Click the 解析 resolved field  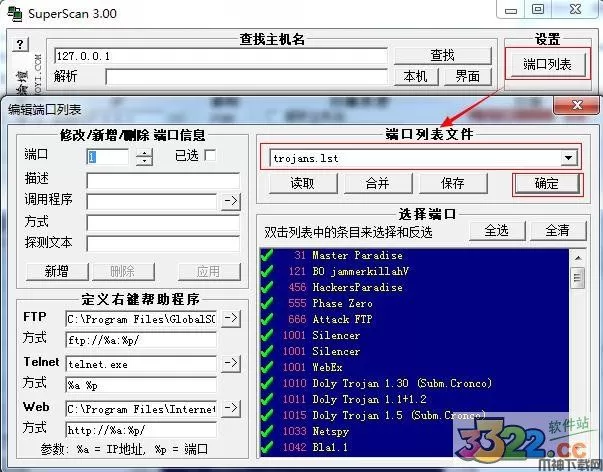(x=247, y=77)
